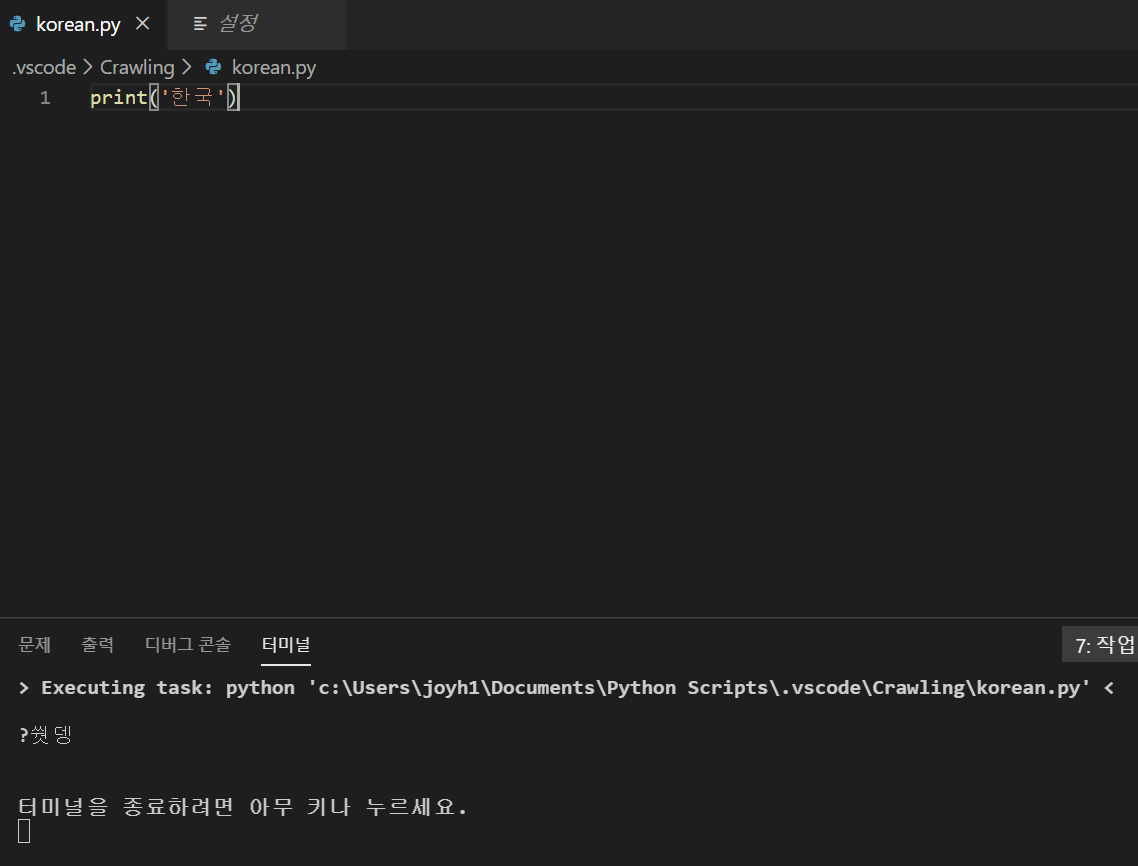Image resolution: width=1138 pixels, height=866 pixels.
Task: Open the 디버그 콘솔 panel
Action: tap(187, 644)
